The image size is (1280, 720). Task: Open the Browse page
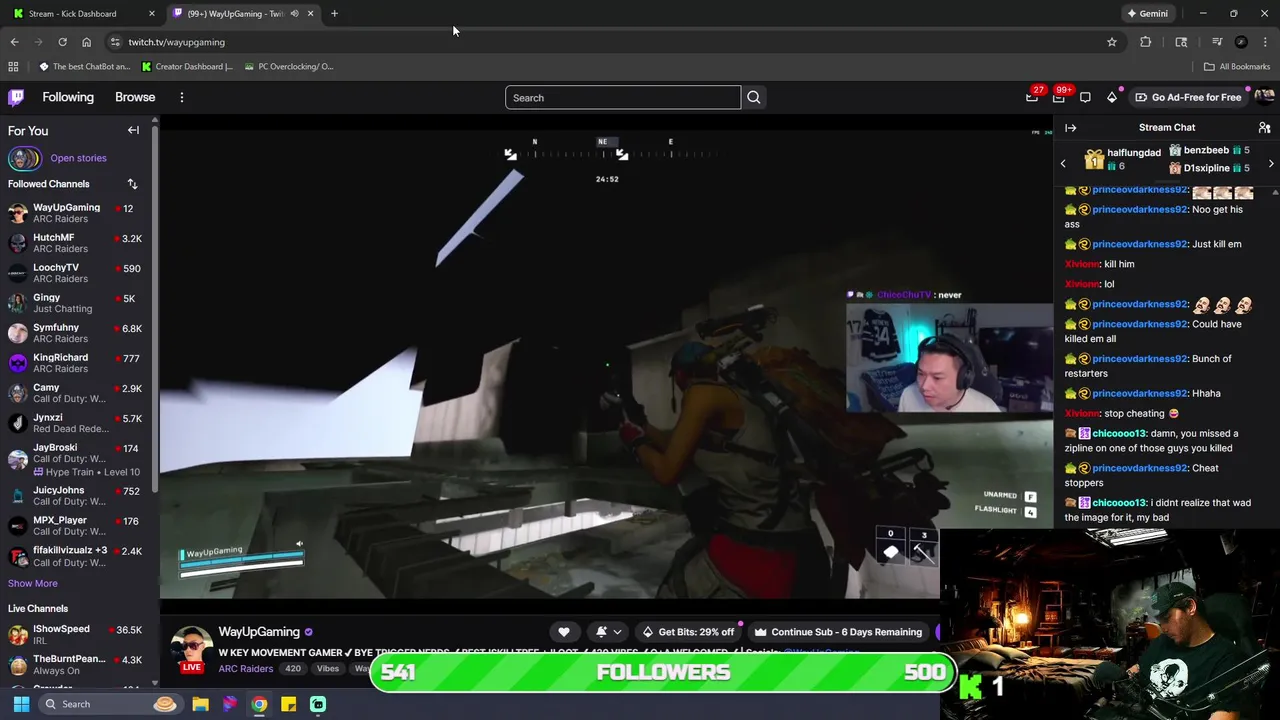coord(135,97)
